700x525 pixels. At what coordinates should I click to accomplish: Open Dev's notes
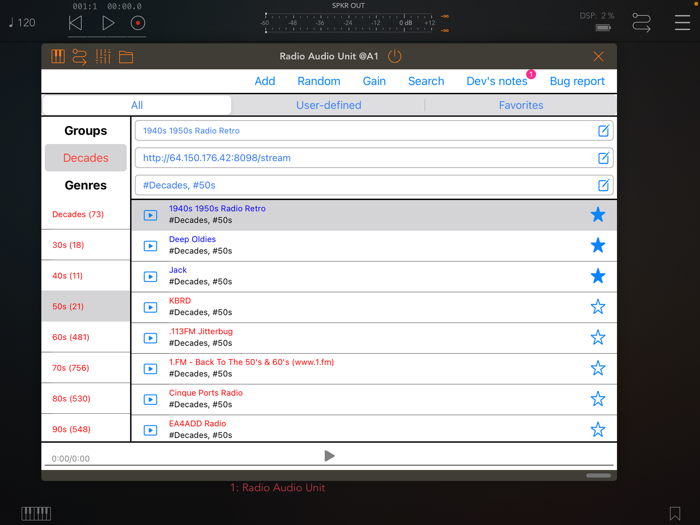497,81
